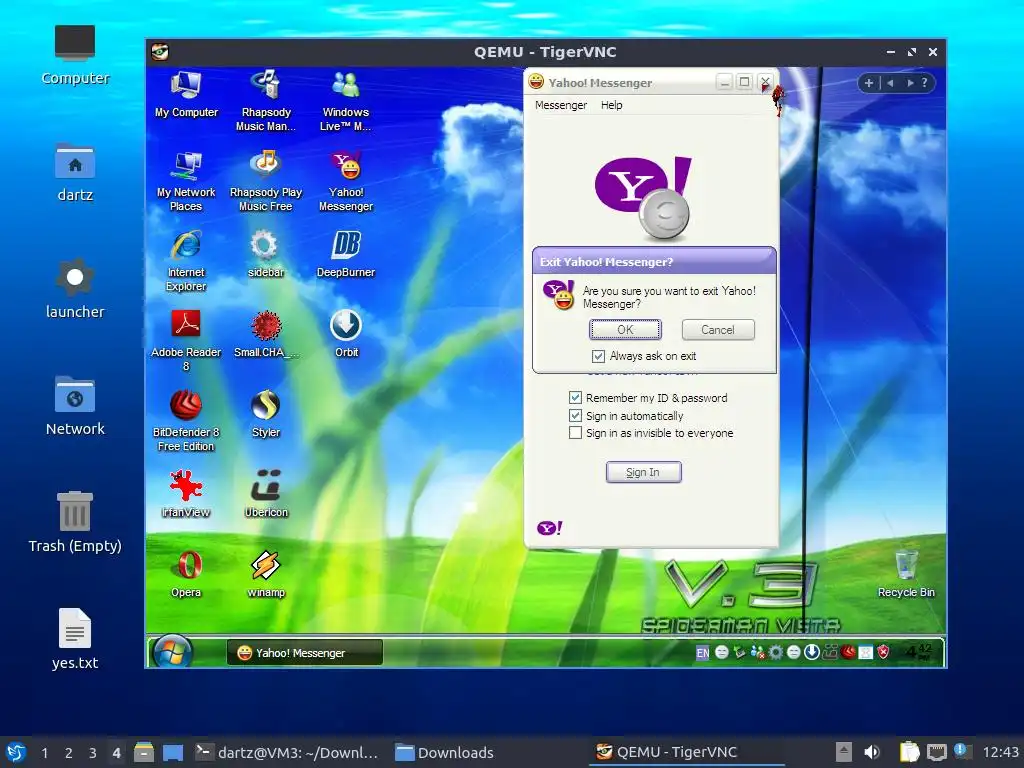Click the show desktop panel icon

(x=172, y=752)
